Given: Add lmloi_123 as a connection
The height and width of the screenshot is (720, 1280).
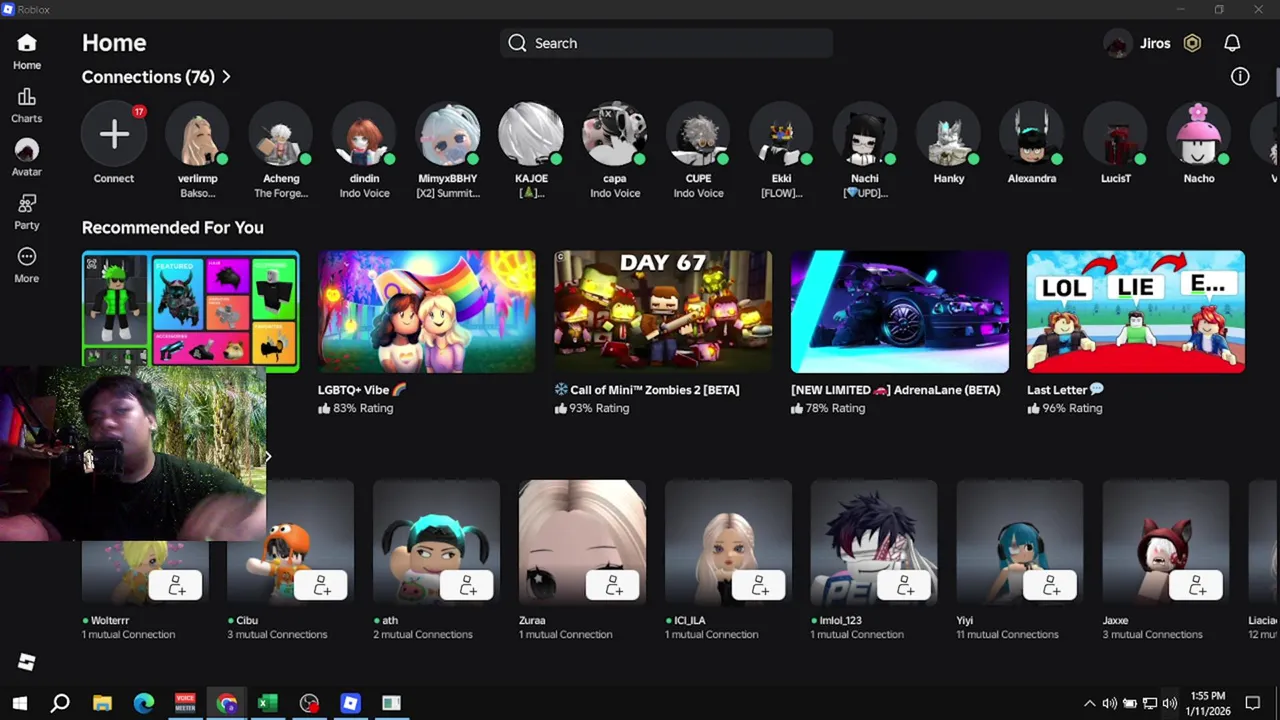Looking at the screenshot, I should click(906, 585).
